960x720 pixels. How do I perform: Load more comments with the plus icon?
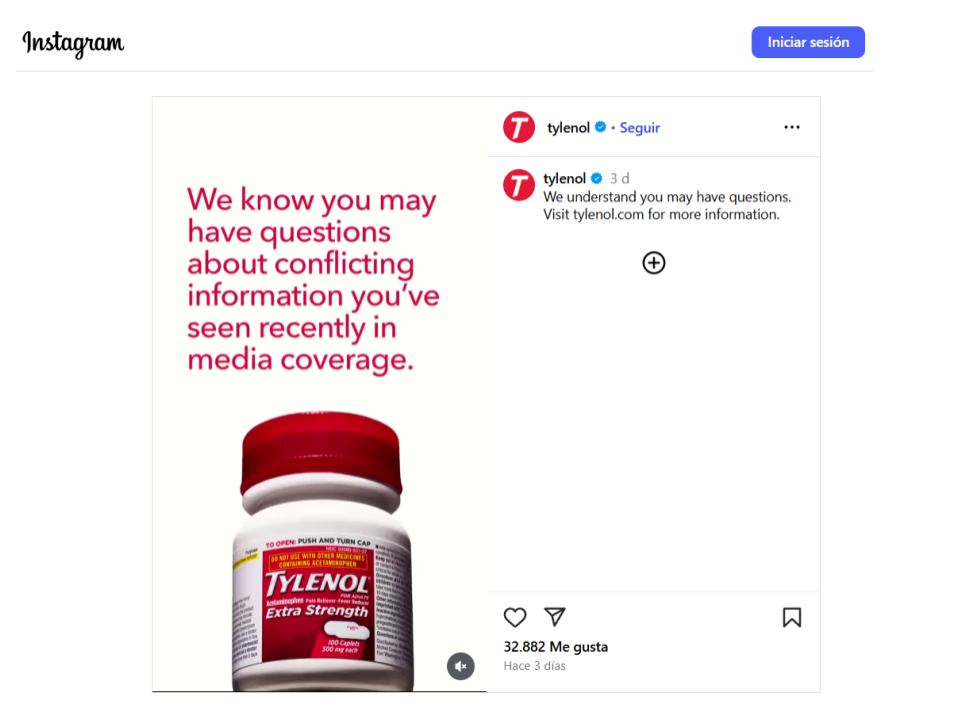653,263
